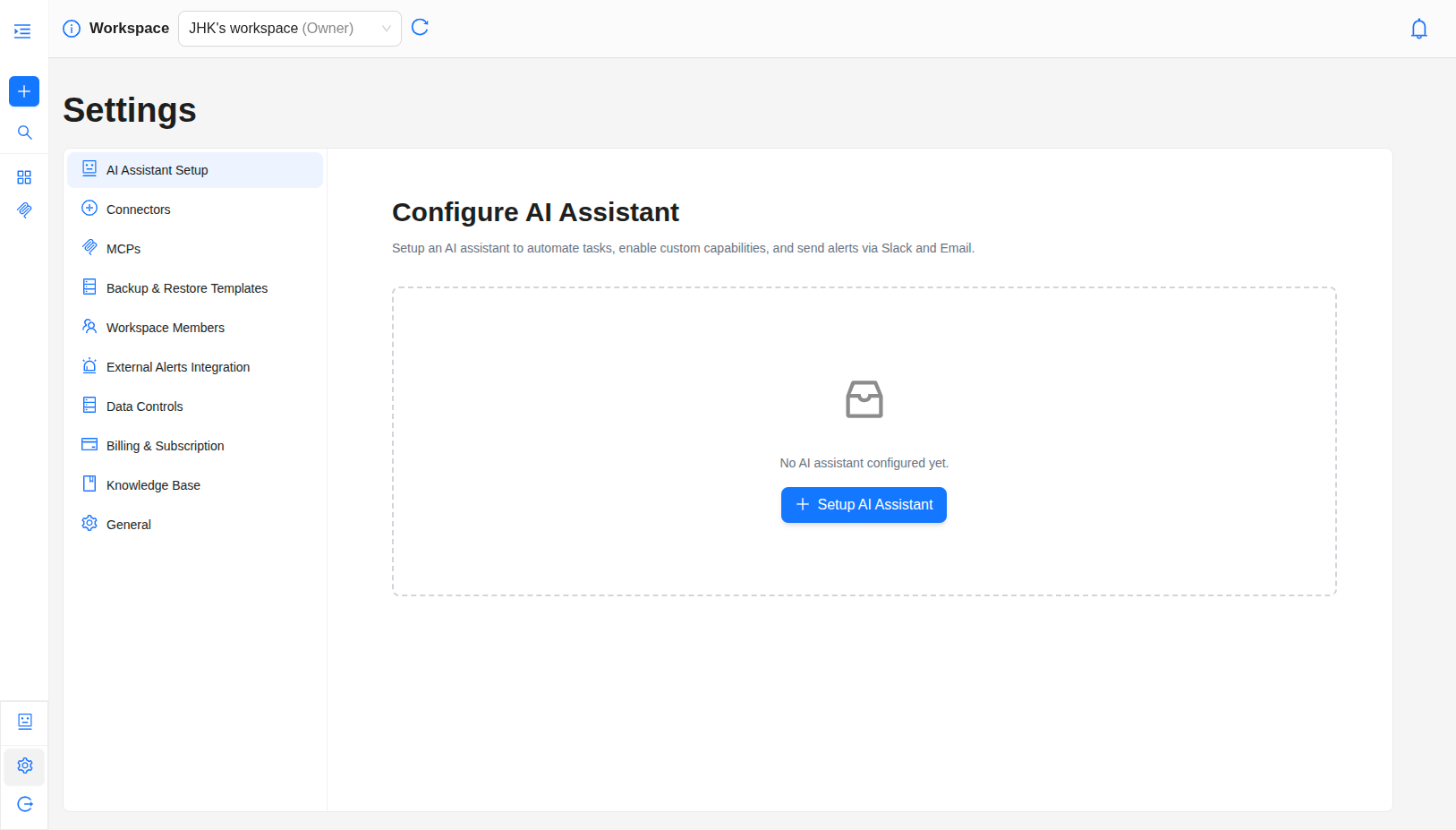Click the MCPs icon in left rail

point(24,210)
